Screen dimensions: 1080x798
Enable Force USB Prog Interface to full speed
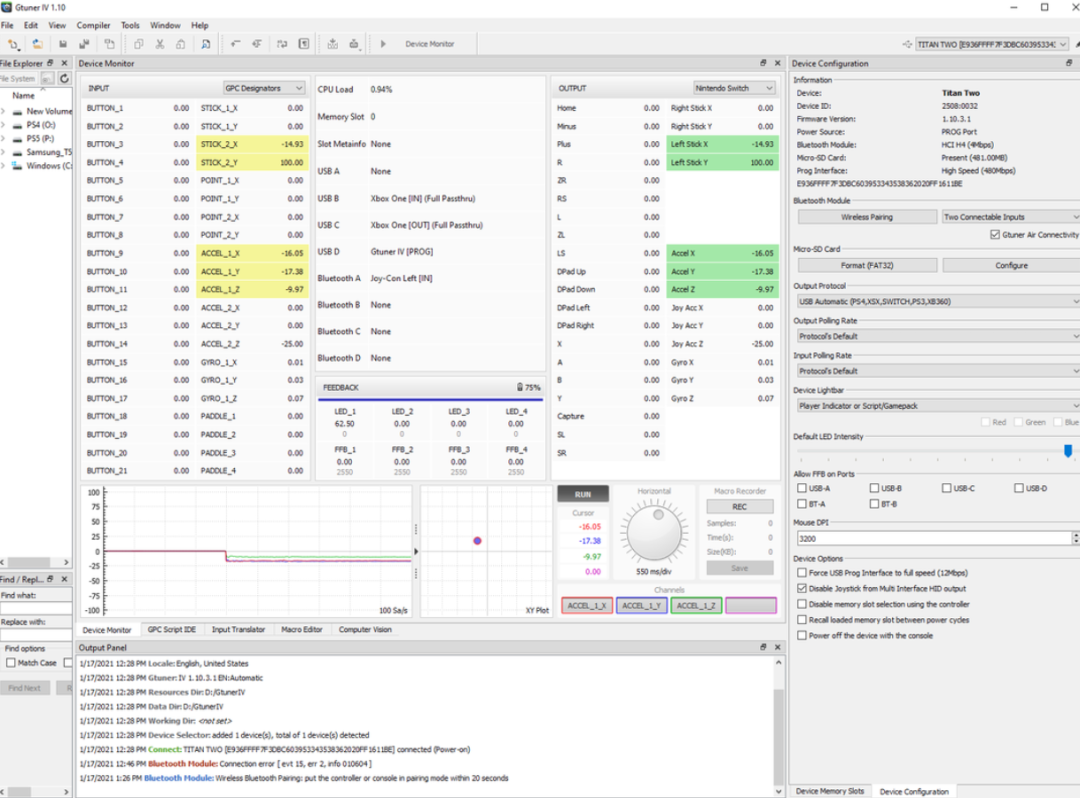[x=802, y=573]
